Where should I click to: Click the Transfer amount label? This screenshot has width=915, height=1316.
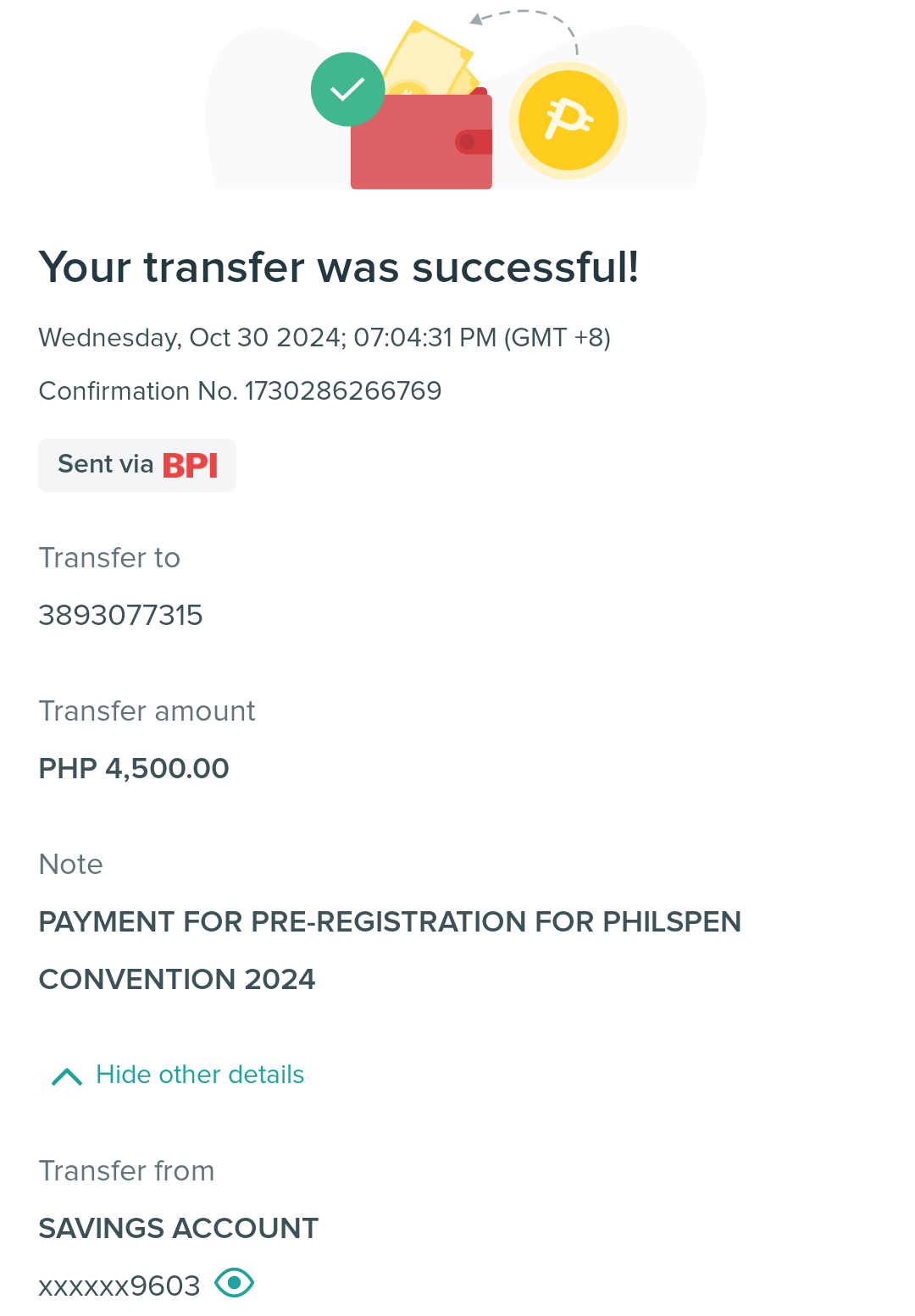(x=147, y=711)
